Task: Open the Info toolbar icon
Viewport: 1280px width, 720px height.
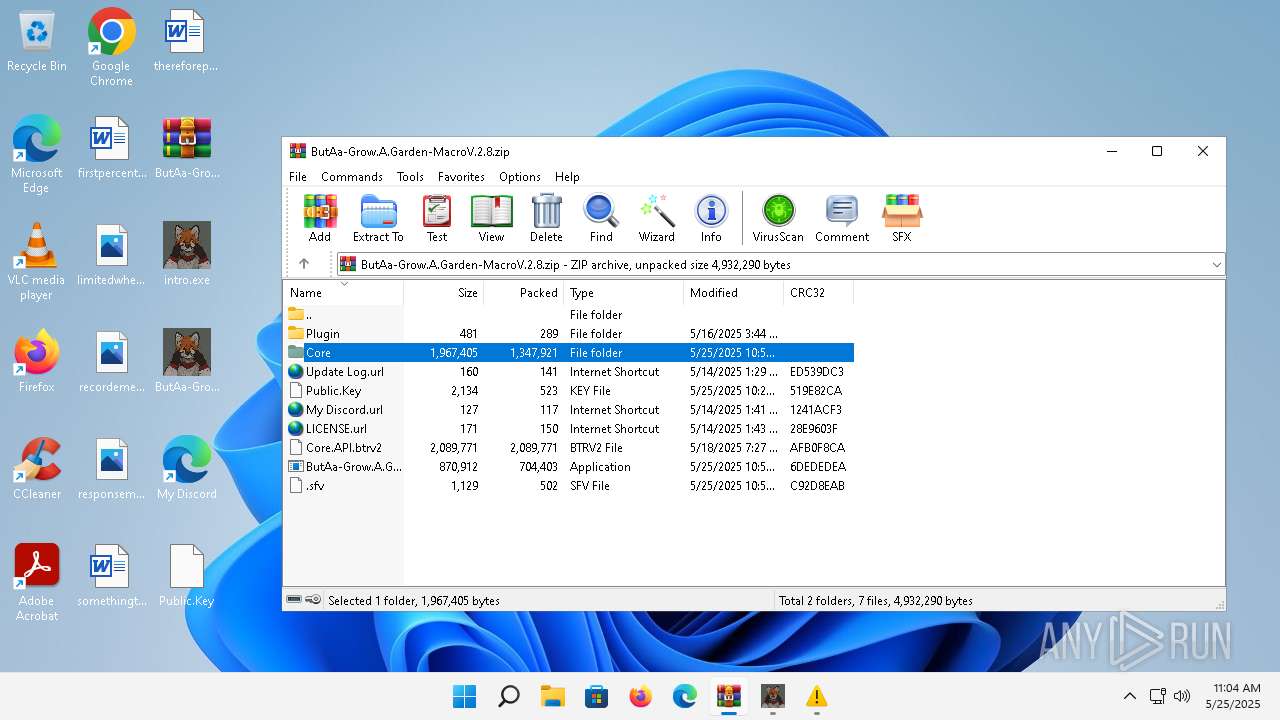Action: coord(711,218)
